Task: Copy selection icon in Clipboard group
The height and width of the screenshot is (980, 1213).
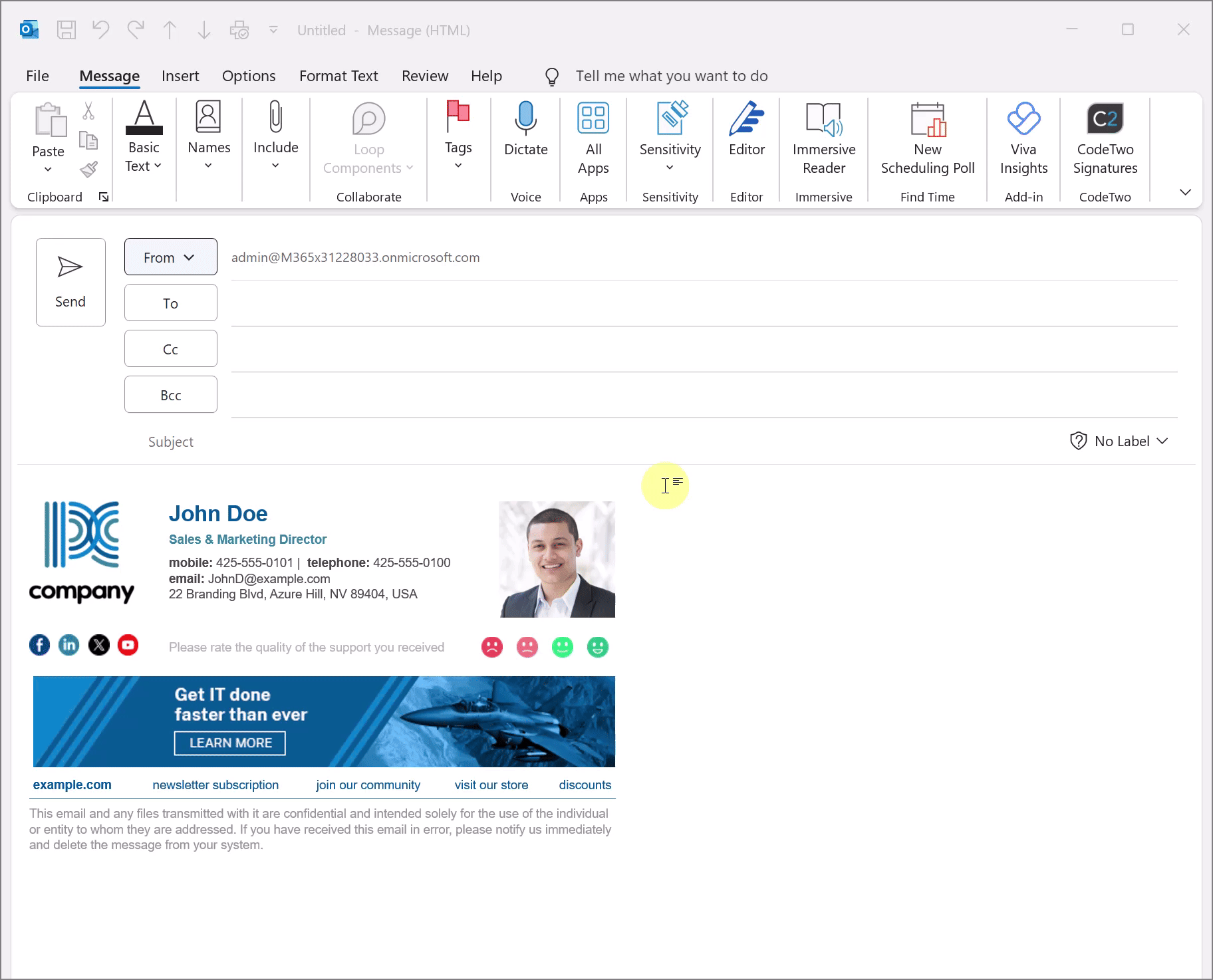Action: tap(88, 140)
